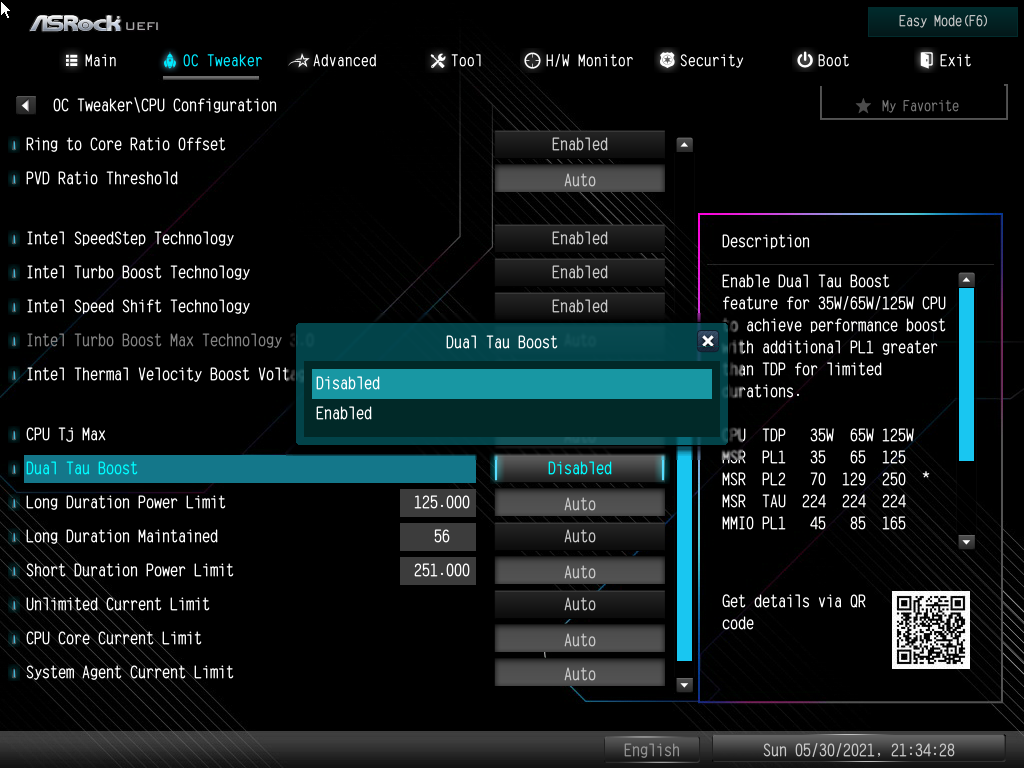The height and width of the screenshot is (768, 1024).
Task: Open the Boot tab
Action: [822, 61]
